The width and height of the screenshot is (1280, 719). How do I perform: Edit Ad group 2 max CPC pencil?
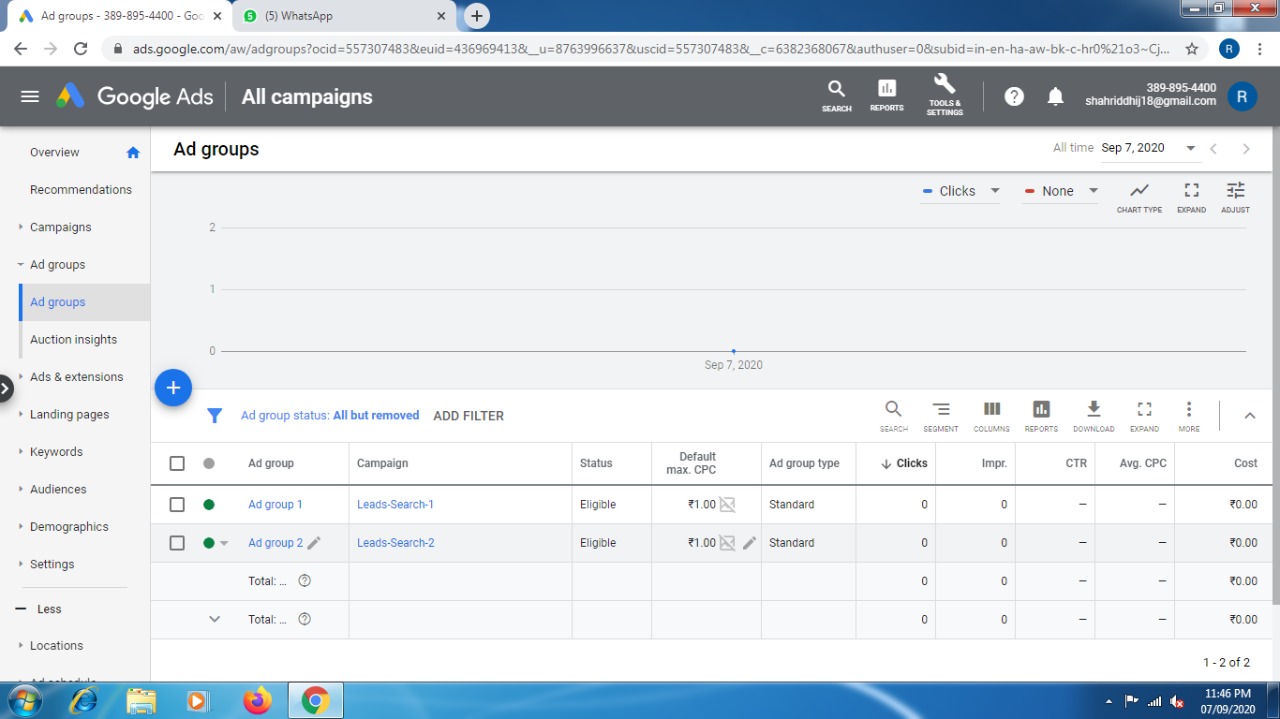point(749,543)
